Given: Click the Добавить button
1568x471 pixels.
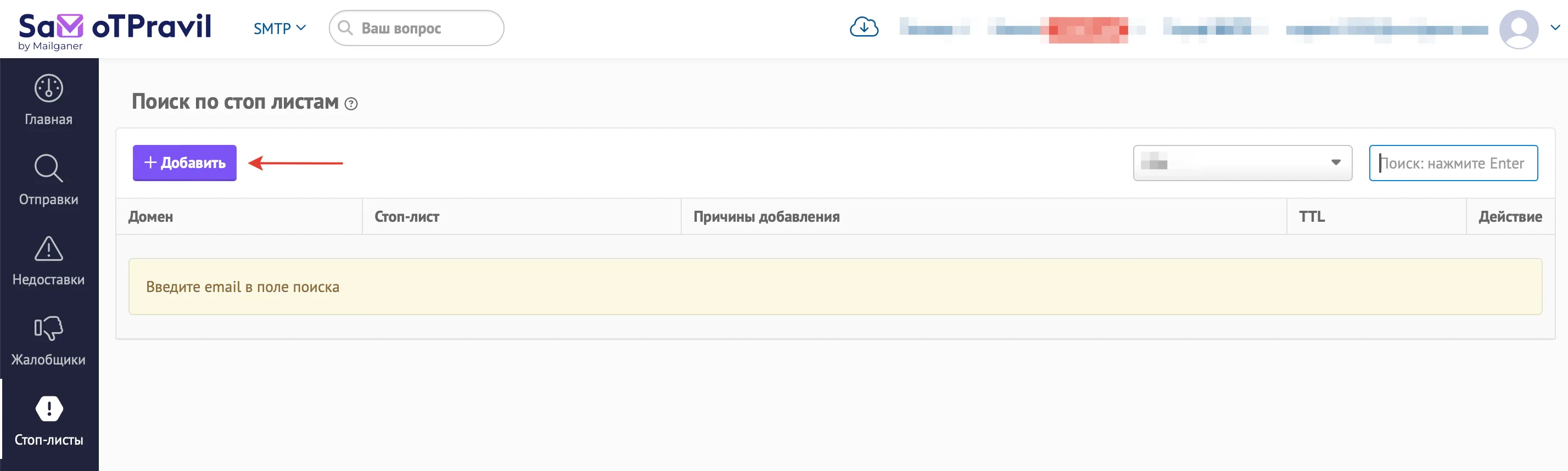Looking at the screenshot, I should 184,163.
